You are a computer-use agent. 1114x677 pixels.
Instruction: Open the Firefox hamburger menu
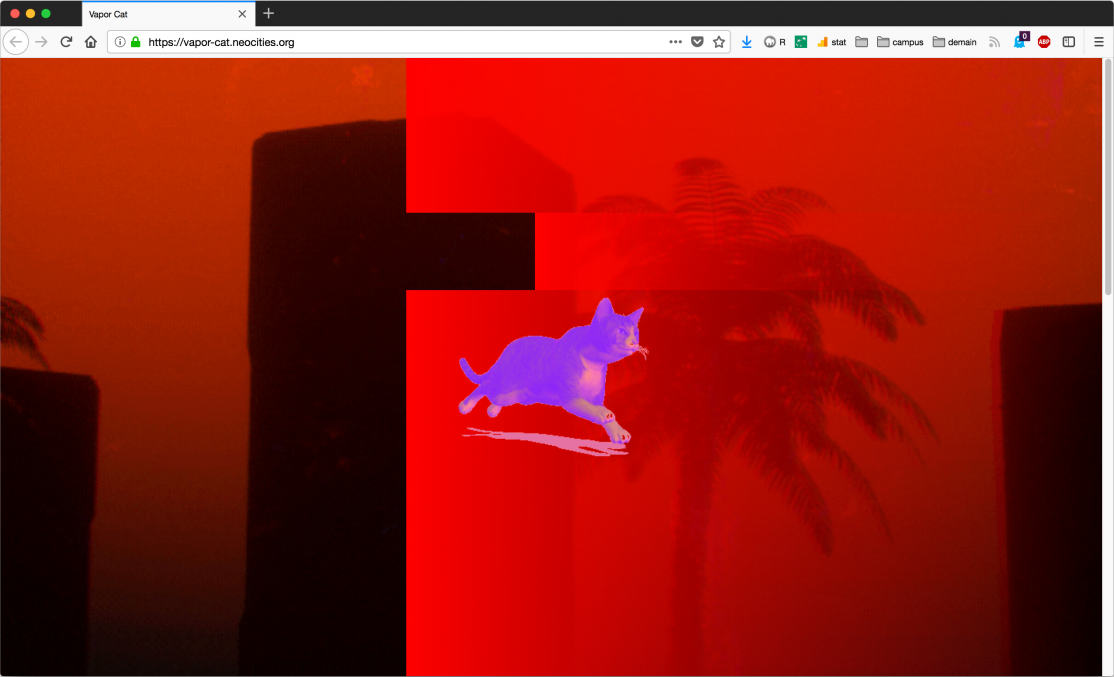pyautogui.click(x=1098, y=42)
